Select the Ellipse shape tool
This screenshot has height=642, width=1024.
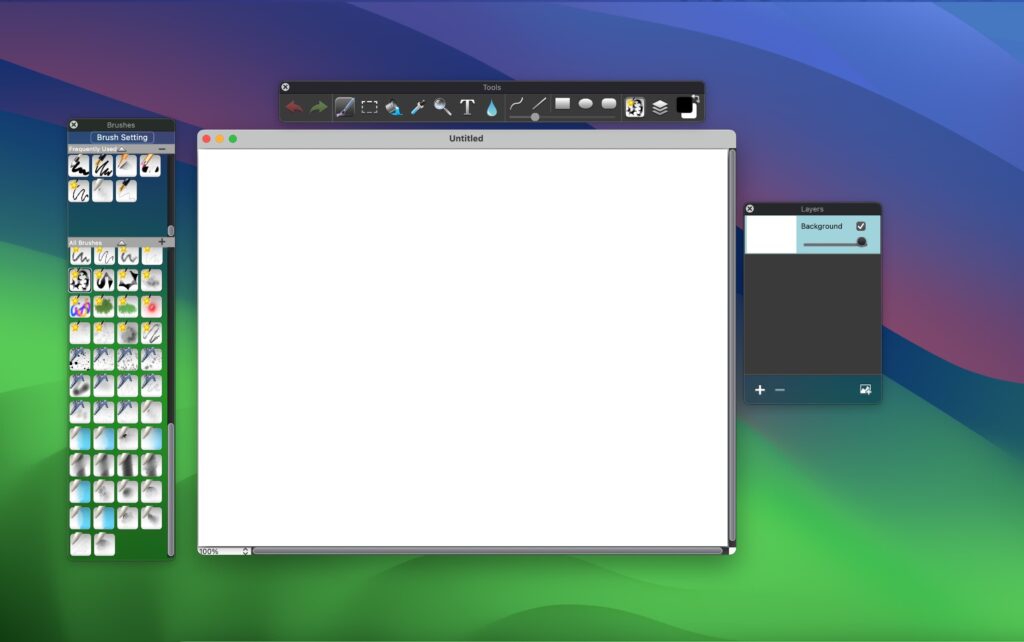point(584,103)
